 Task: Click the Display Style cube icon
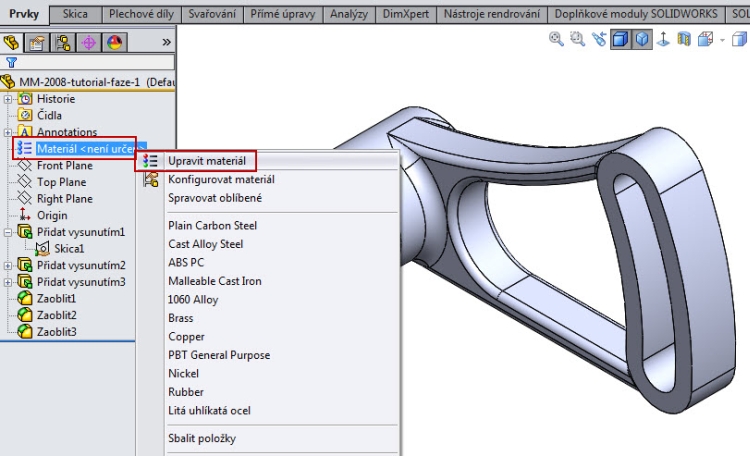tap(739, 39)
